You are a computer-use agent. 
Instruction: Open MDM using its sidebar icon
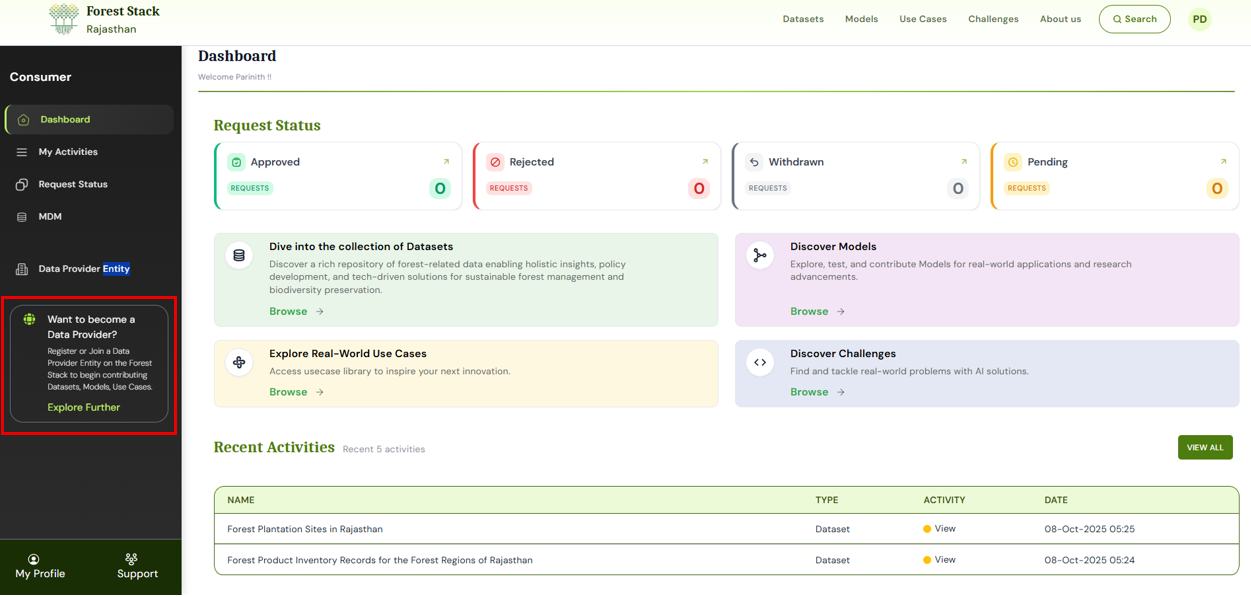tap(22, 216)
